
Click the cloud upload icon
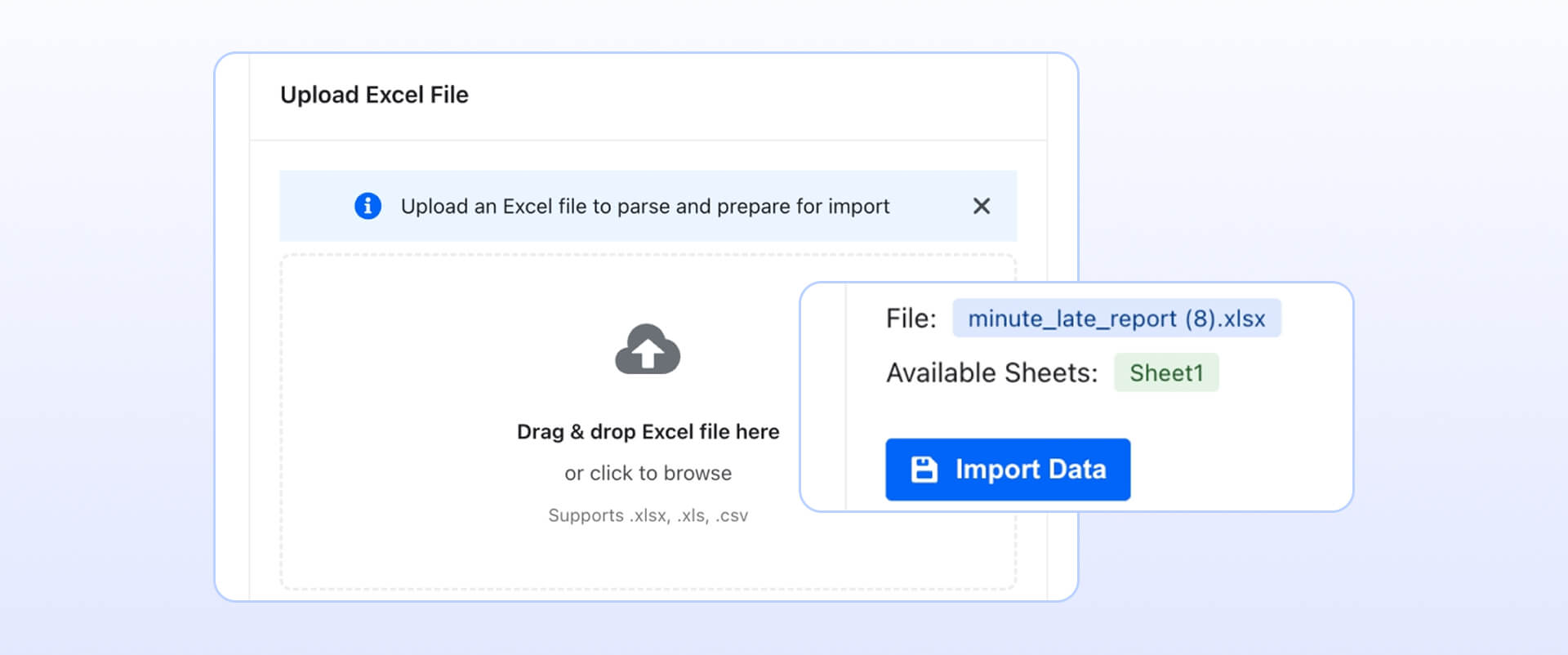[x=648, y=350]
